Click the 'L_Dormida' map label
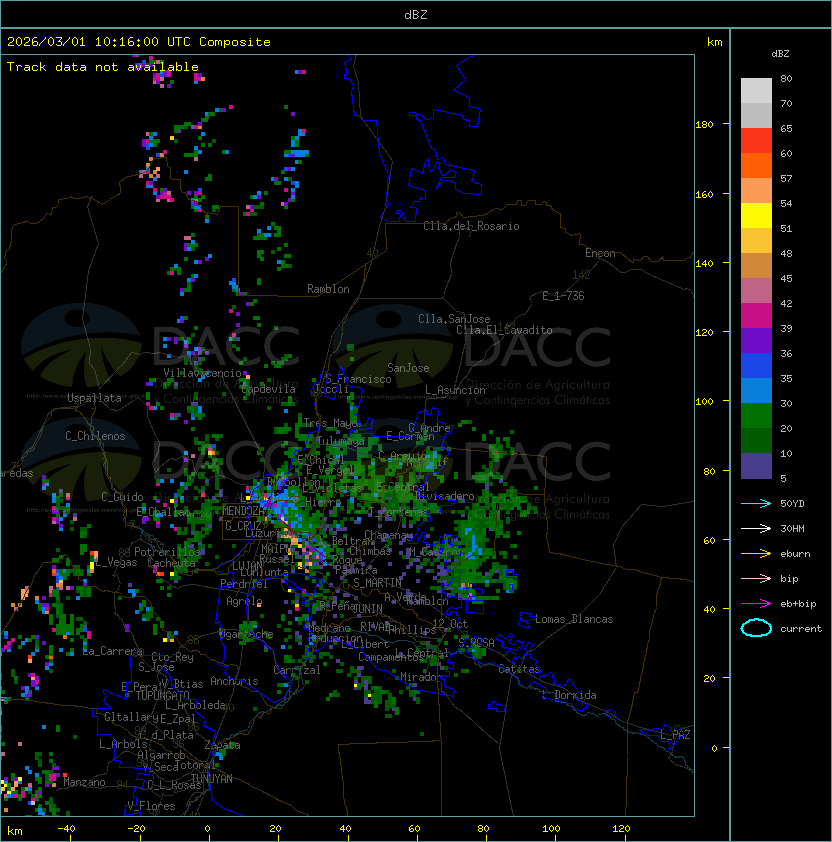The height and width of the screenshot is (842, 832). pyautogui.click(x=569, y=695)
